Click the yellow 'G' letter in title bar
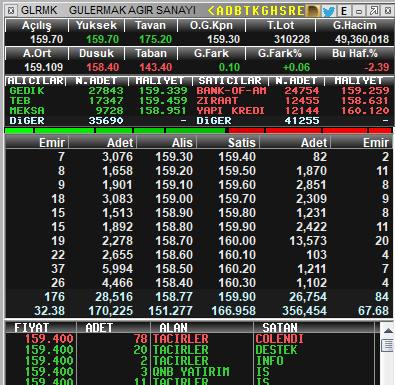The width and height of the screenshot is (395, 385). coord(265,11)
